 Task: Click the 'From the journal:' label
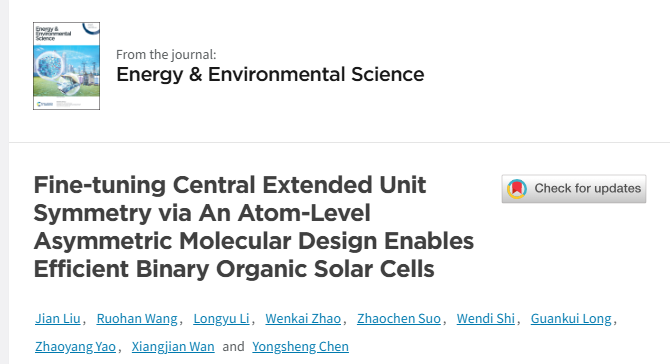[x=166, y=55]
